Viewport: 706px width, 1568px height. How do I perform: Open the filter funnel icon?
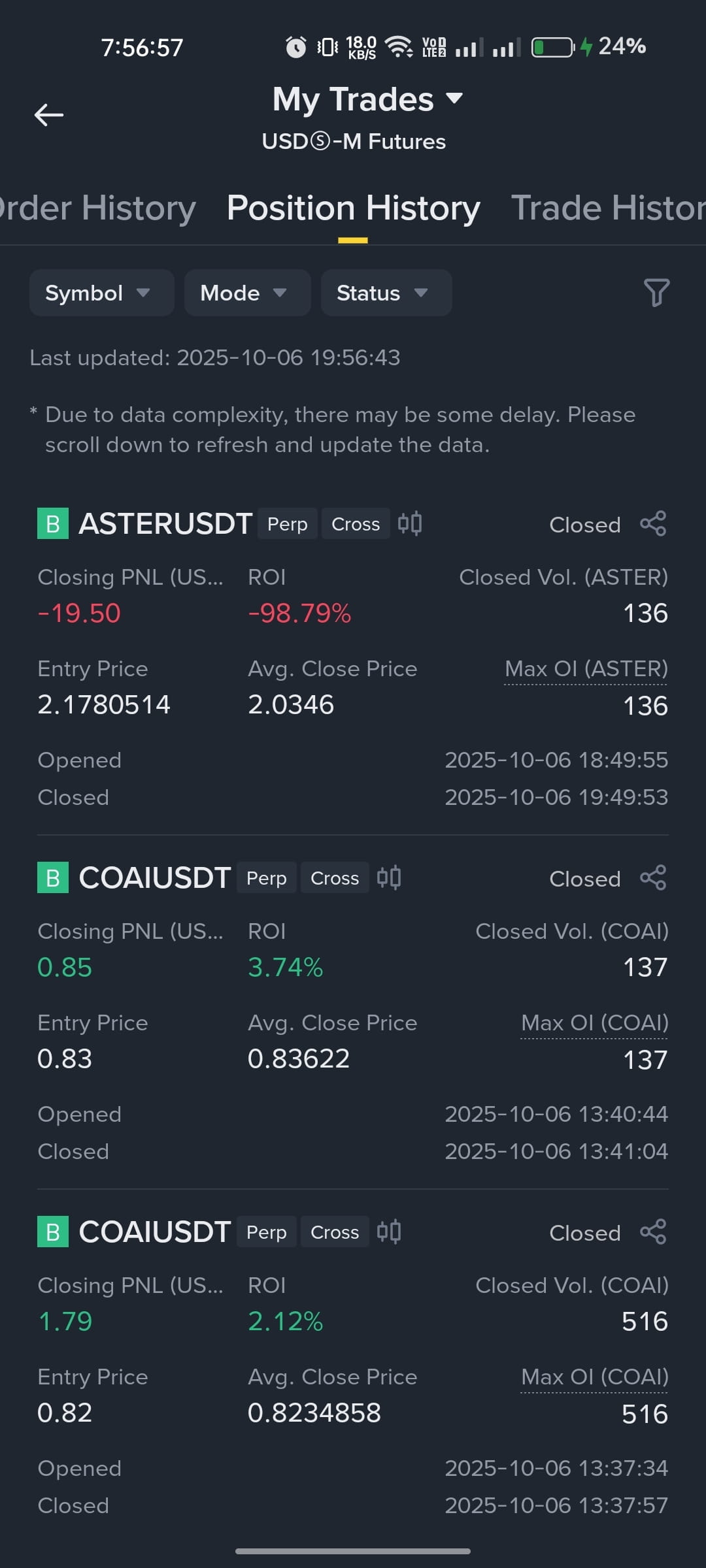(x=656, y=293)
